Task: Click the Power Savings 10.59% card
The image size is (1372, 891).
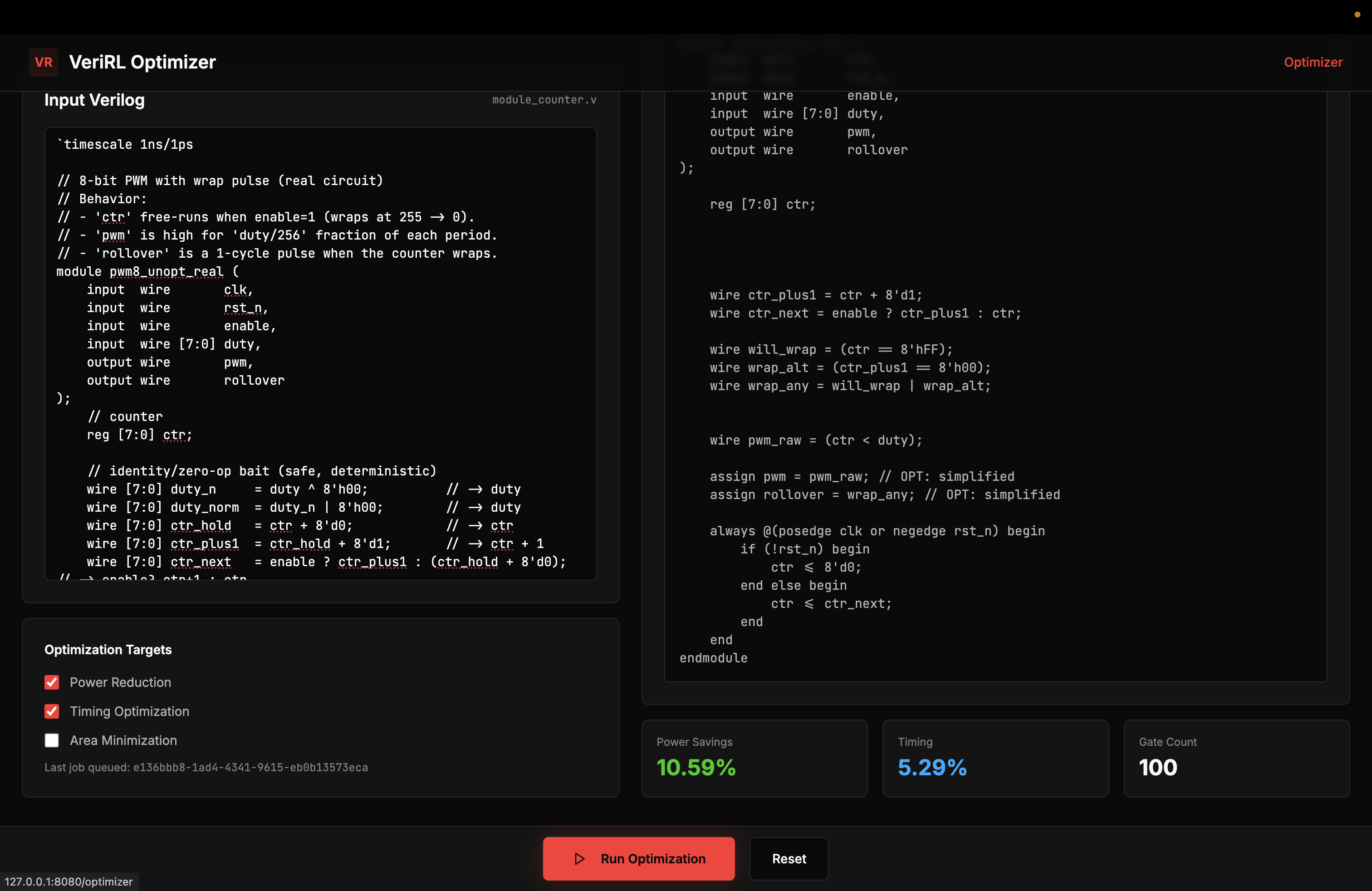Action: pyautogui.click(x=754, y=758)
